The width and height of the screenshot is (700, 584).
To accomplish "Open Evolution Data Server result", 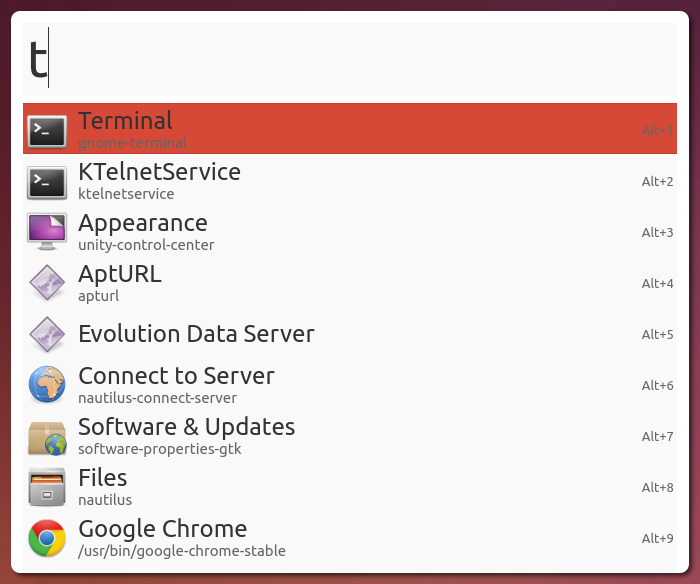I will coord(196,334).
